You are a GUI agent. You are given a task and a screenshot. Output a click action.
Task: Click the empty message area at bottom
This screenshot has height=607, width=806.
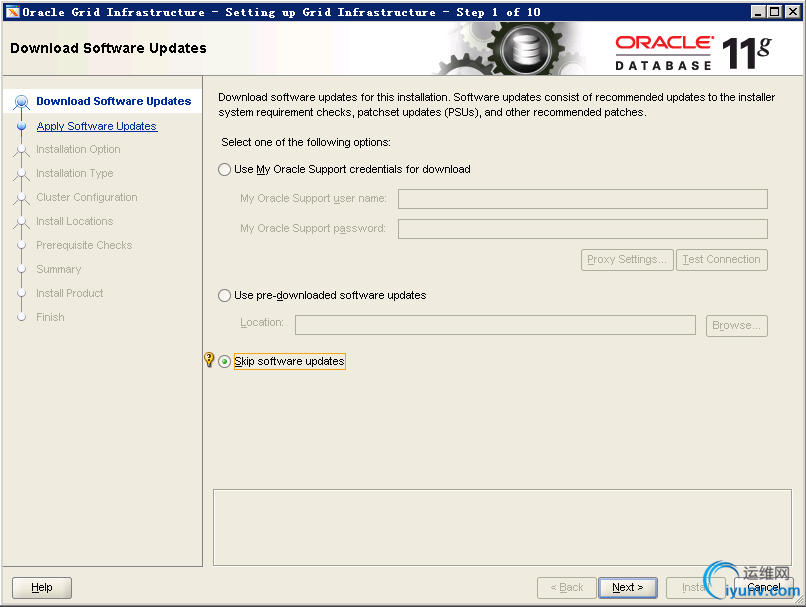[x=502, y=527]
